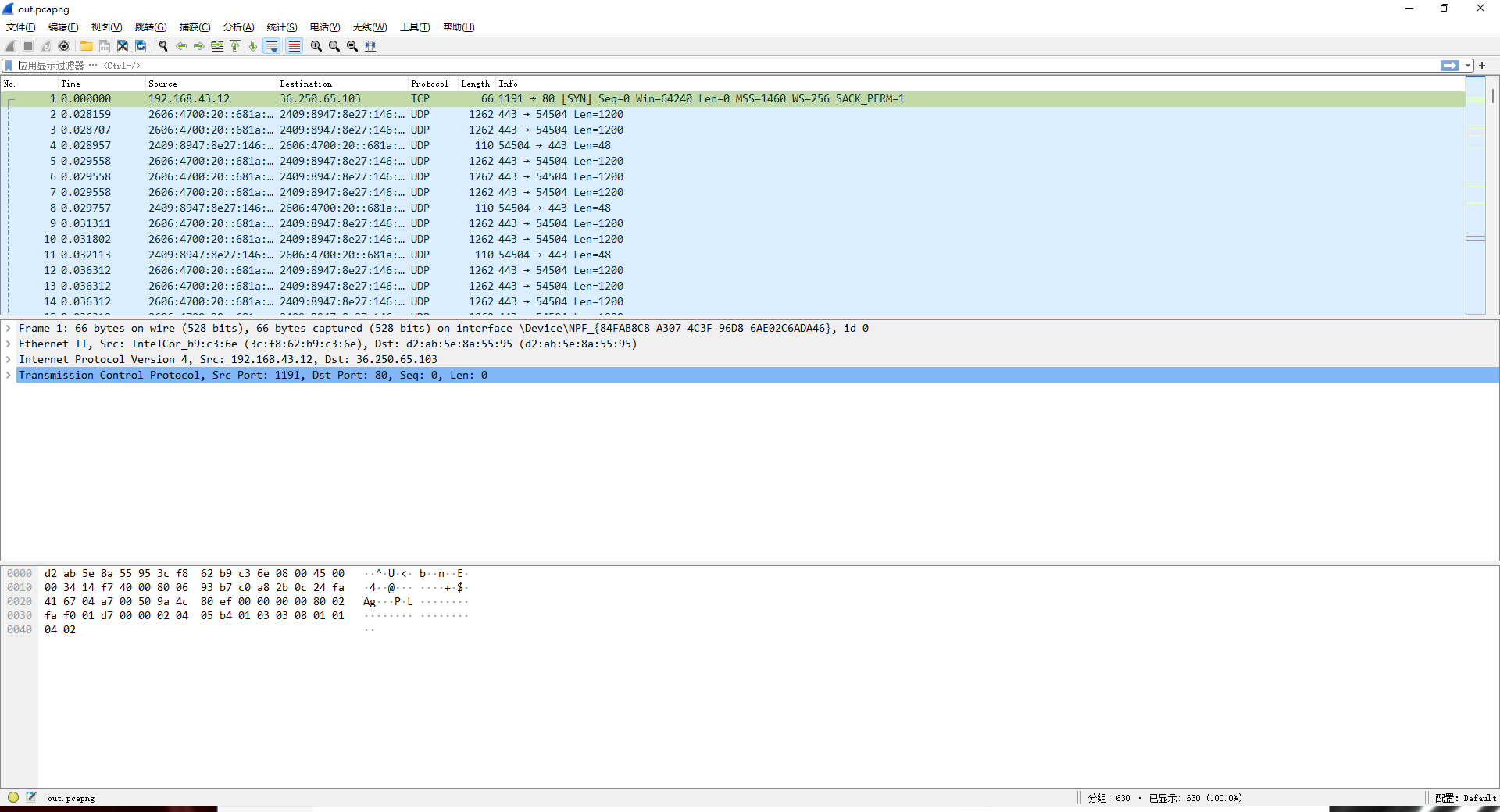The height and width of the screenshot is (812, 1500).
Task: Apply display filter with blue arrow button
Action: pos(1450,66)
